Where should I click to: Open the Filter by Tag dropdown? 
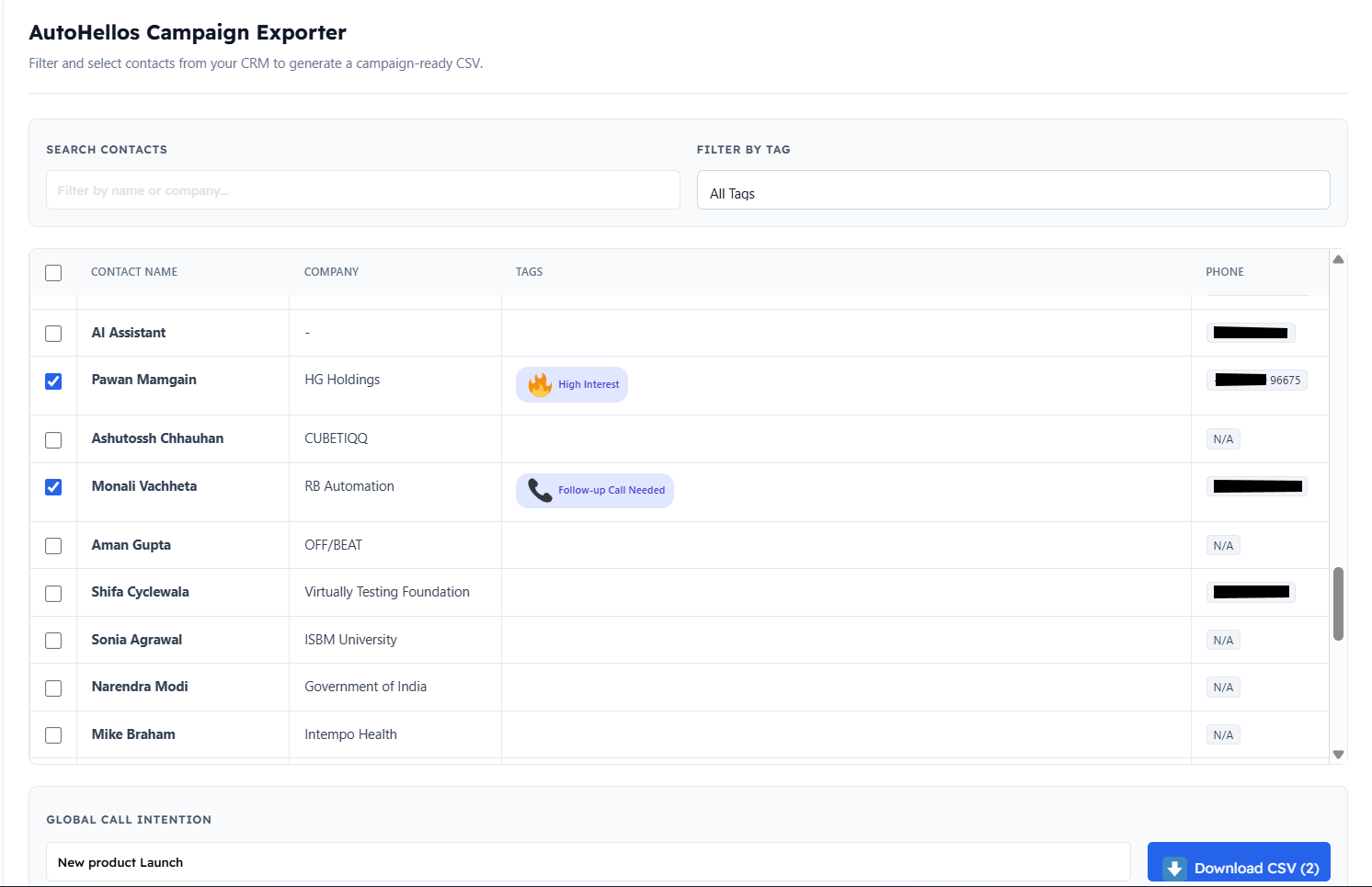click(x=1013, y=190)
